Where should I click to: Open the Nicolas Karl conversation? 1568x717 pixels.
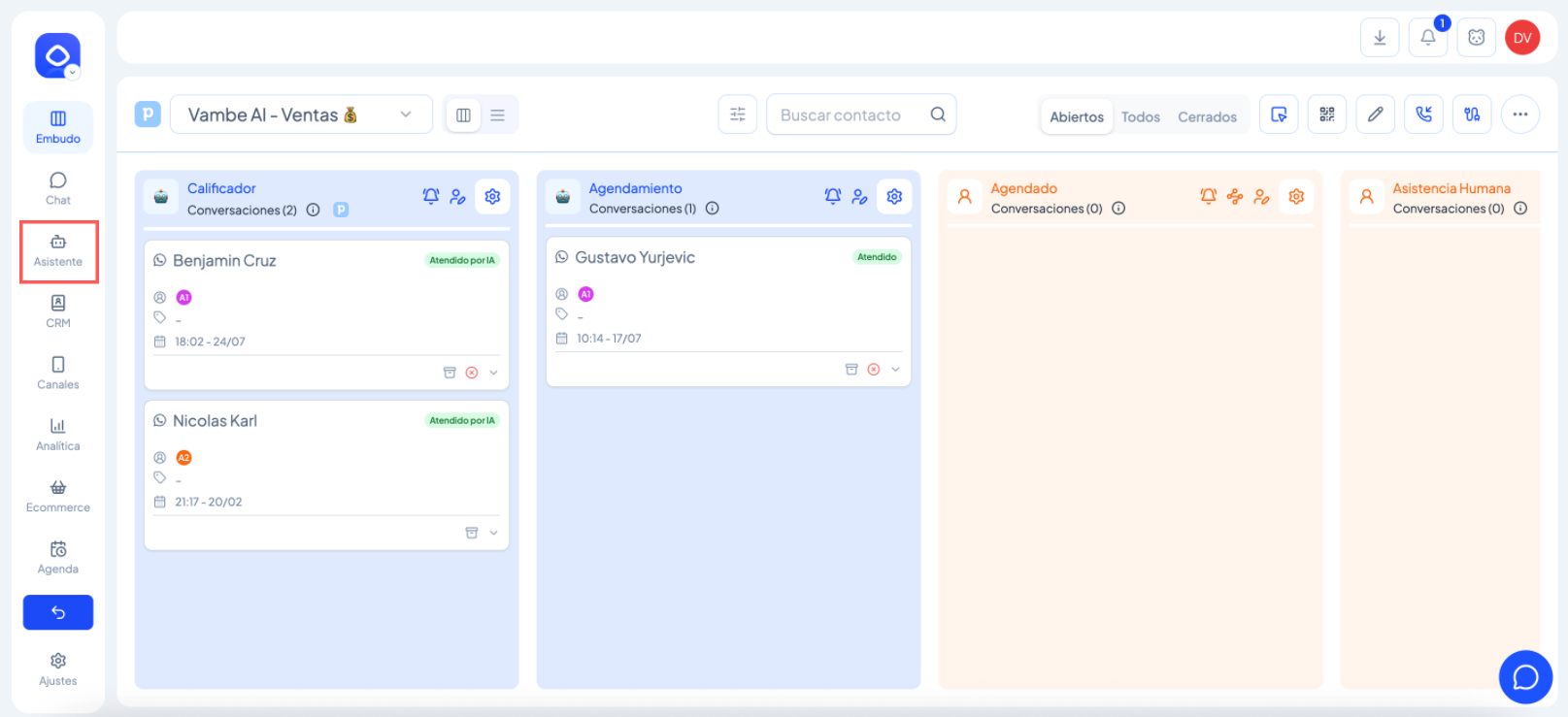215,421
